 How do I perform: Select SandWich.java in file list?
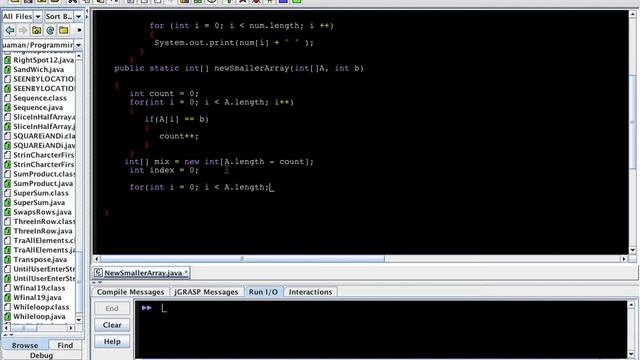coord(38,69)
